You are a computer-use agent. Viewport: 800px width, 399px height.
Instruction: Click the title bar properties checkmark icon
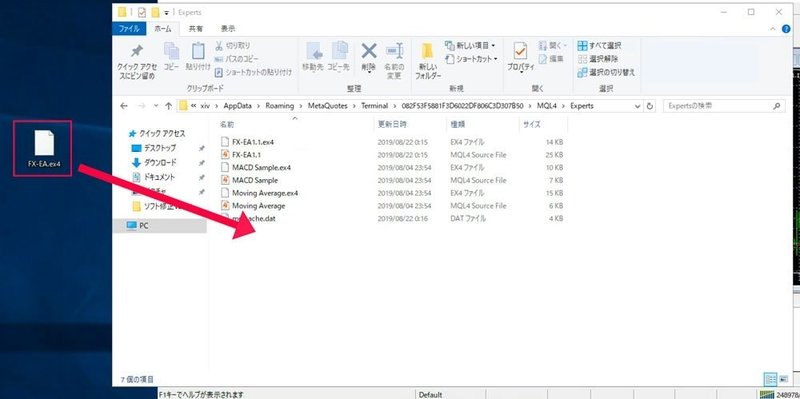pyautogui.click(x=142, y=12)
